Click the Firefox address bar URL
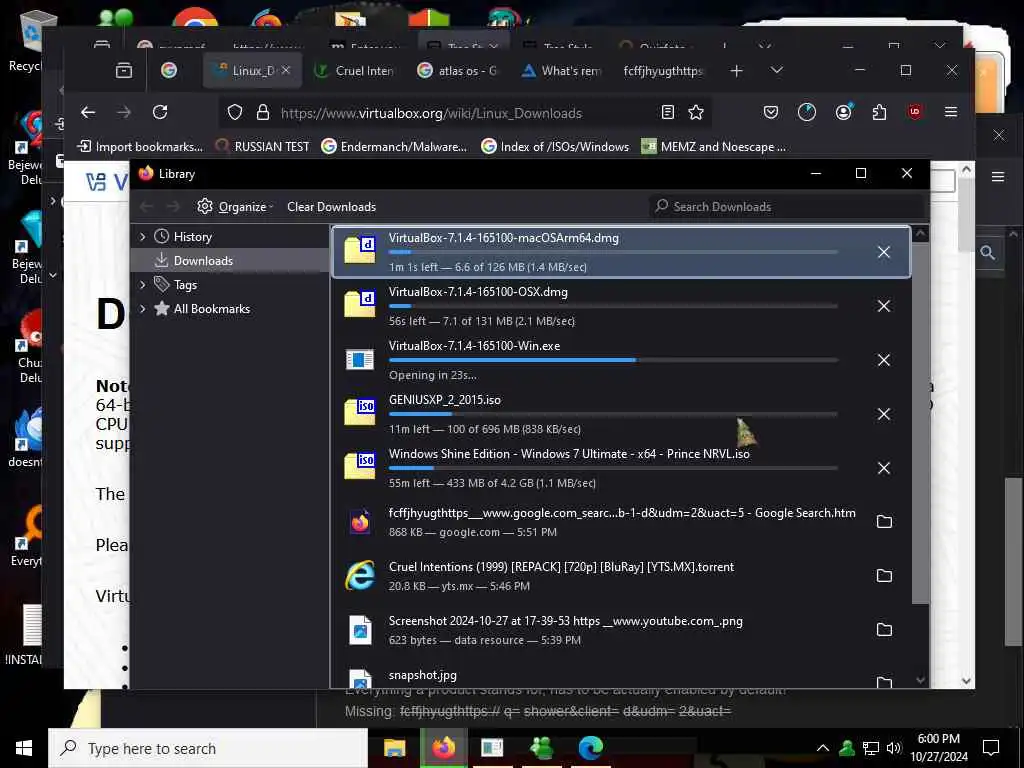This screenshot has height=768, width=1024. click(x=431, y=113)
